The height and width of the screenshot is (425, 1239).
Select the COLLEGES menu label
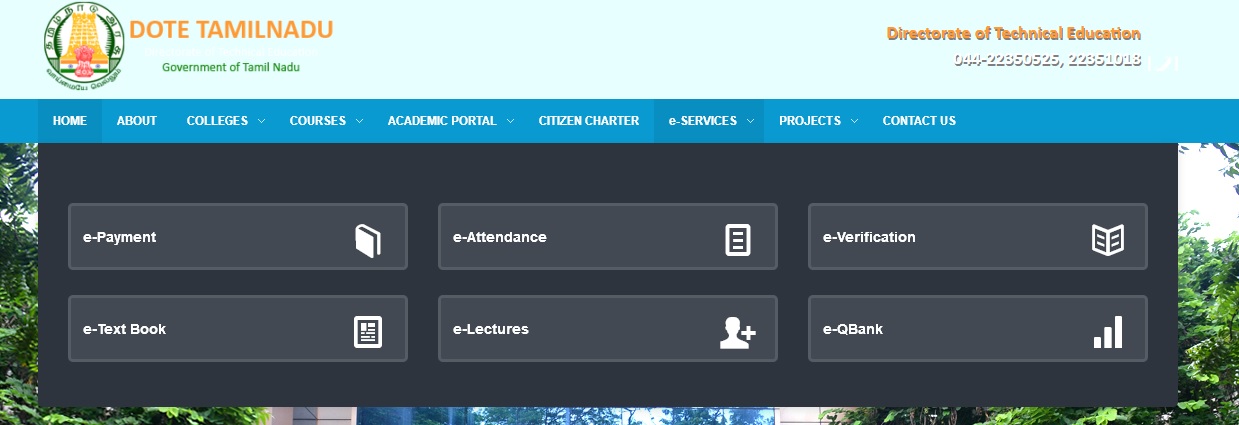click(x=217, y=121)
